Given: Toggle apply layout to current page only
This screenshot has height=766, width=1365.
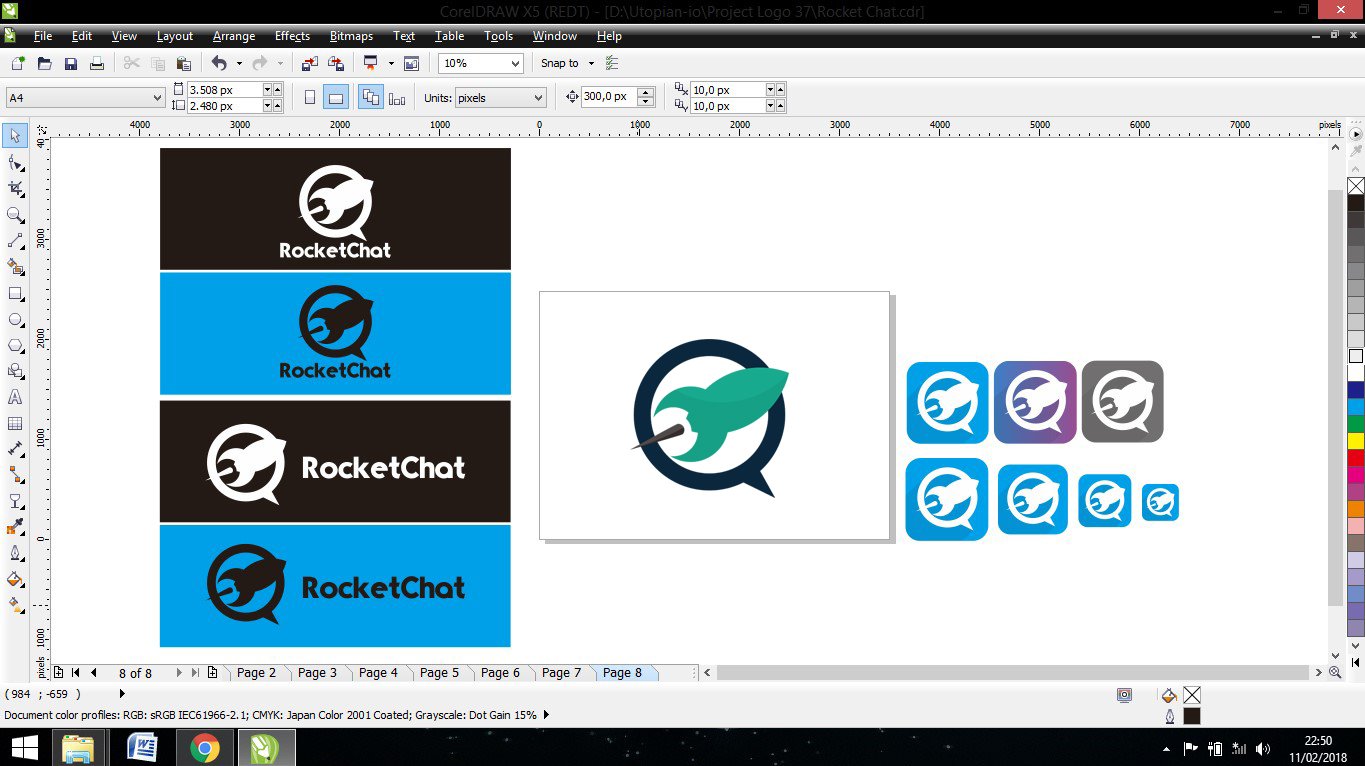Looking at the screenshot, I should [397, 97].
